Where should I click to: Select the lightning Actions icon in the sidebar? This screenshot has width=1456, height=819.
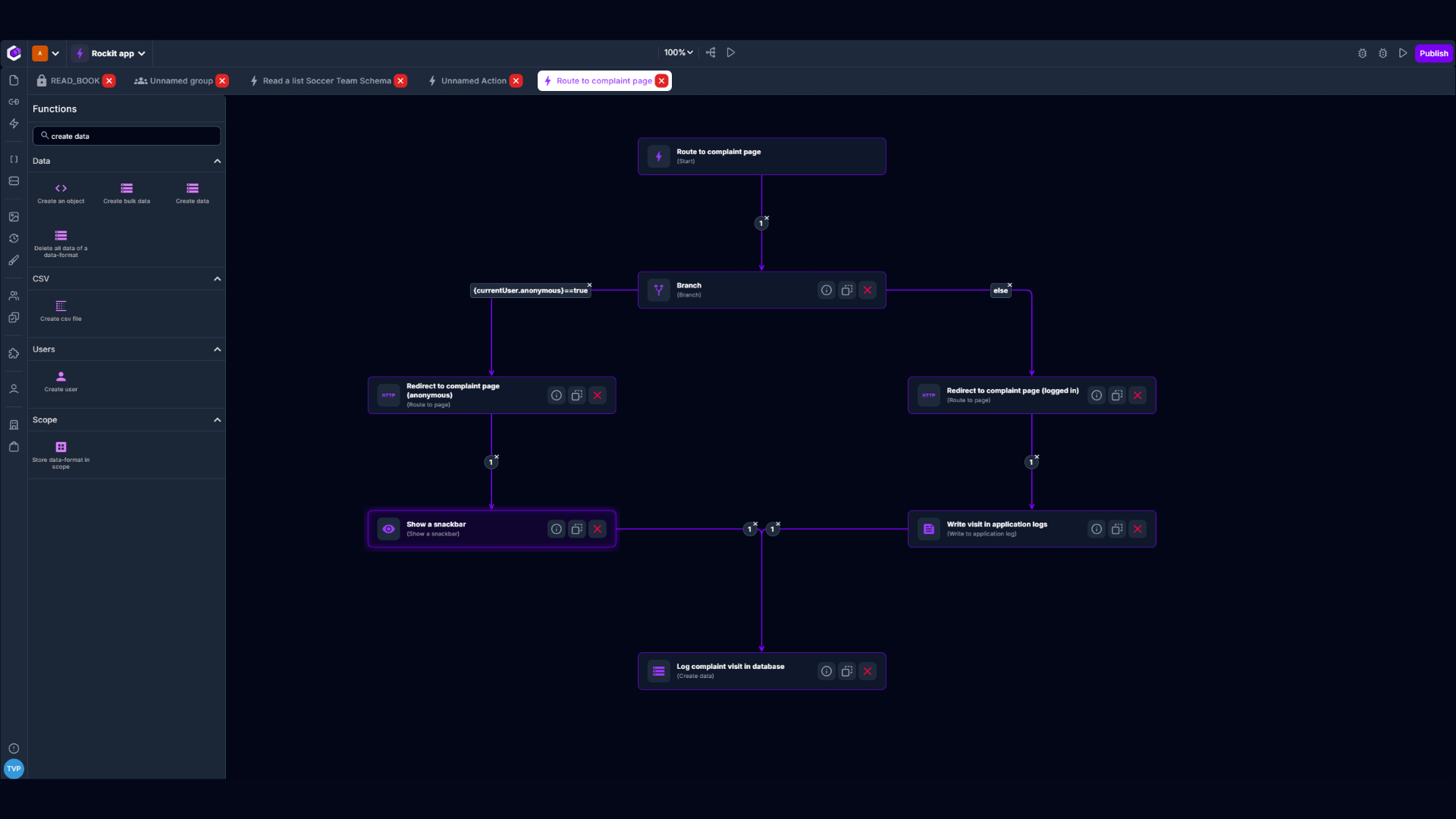14,124
